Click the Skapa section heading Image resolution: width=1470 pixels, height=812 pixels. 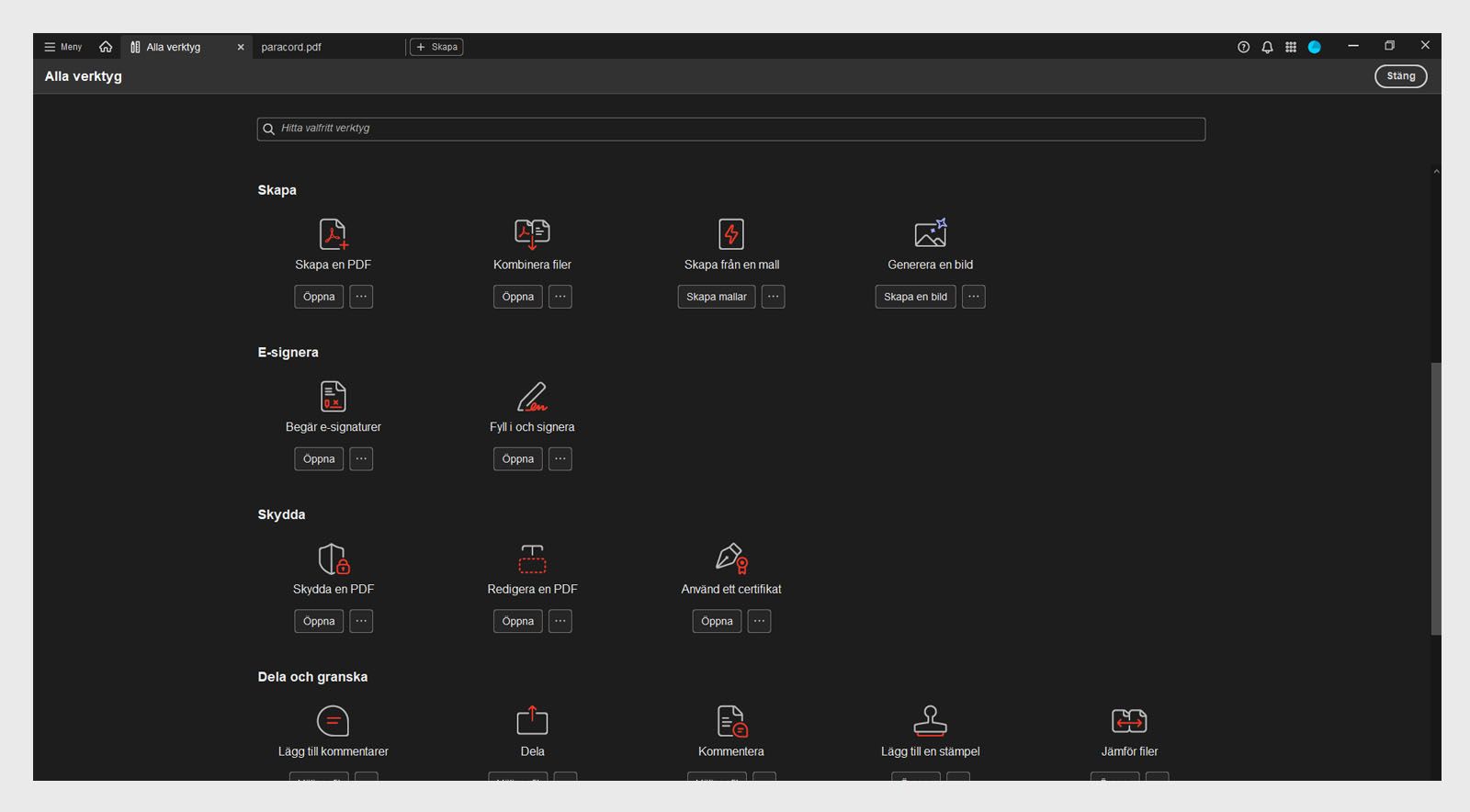277,190
